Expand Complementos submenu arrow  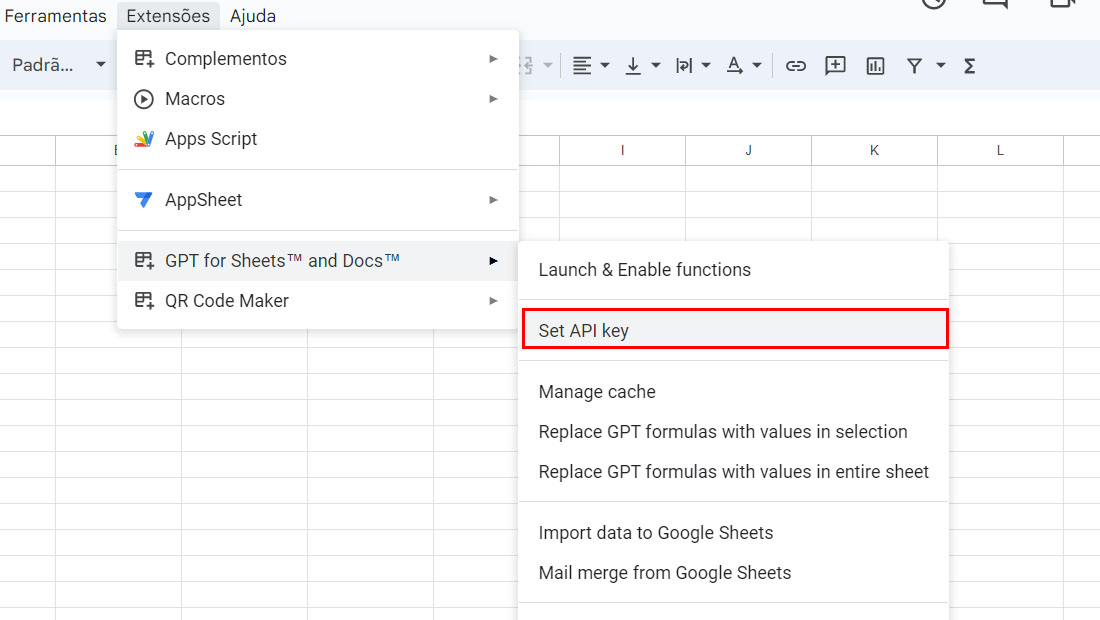pos(493,59)
